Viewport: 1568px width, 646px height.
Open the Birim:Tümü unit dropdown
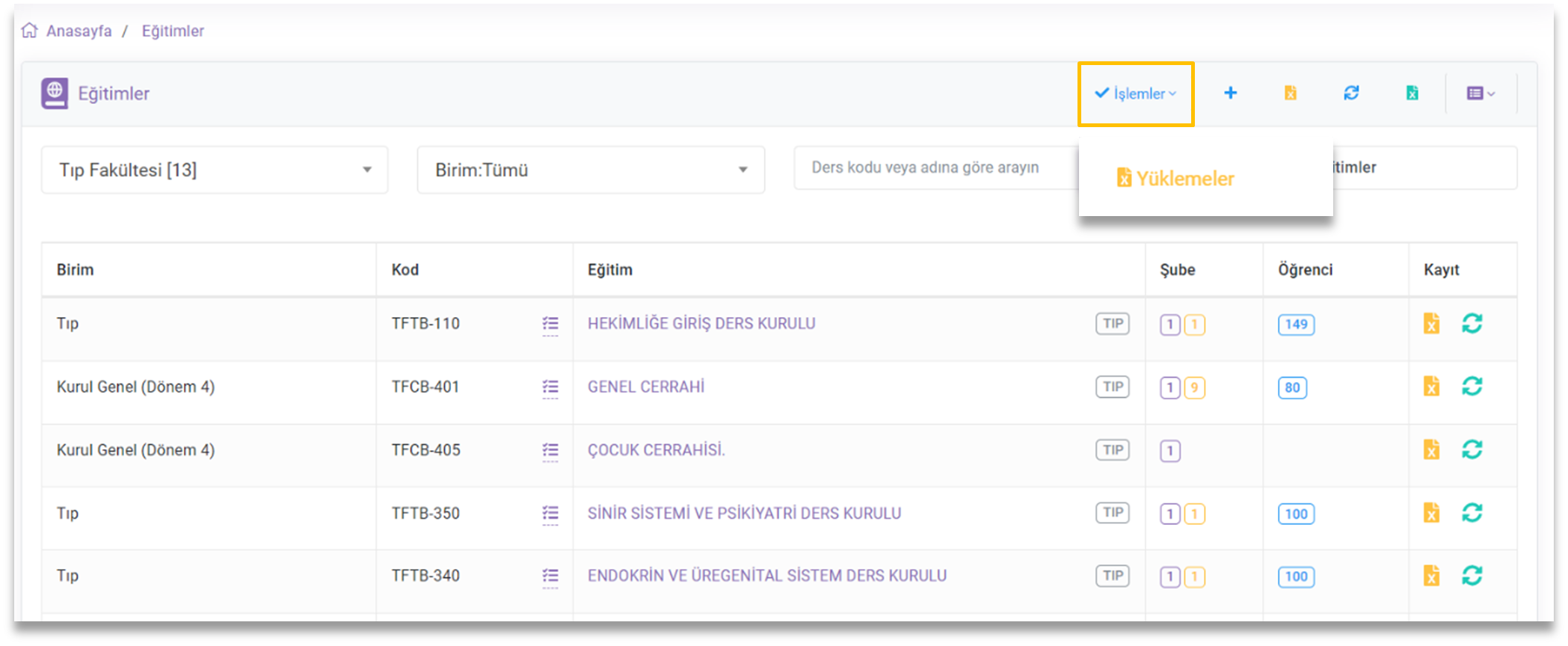(591, 170)
